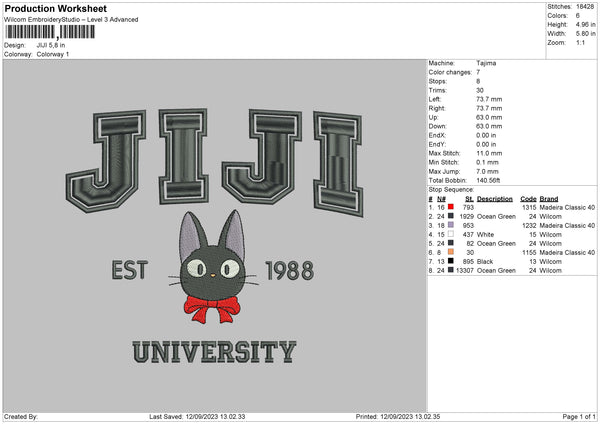Click the 'Code' column header

point(528,199)
